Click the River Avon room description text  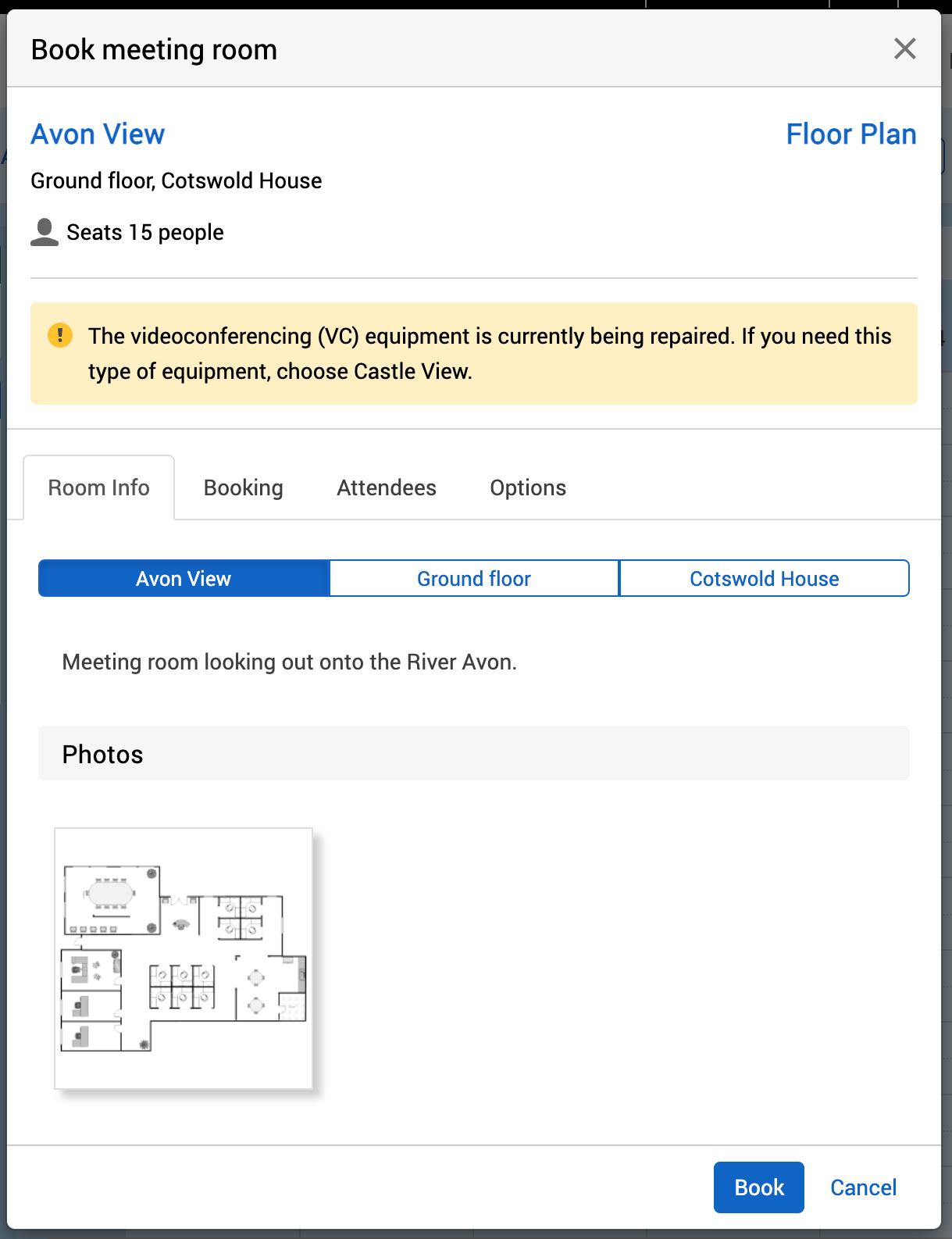click(290, 662)
